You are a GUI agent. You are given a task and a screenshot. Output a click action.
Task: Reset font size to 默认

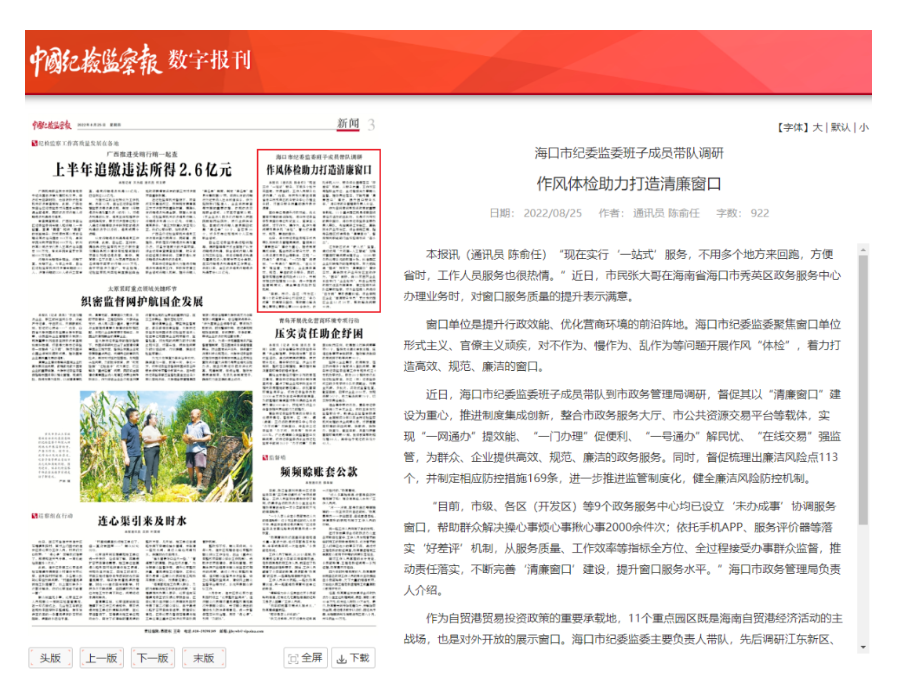coord(840,127)
